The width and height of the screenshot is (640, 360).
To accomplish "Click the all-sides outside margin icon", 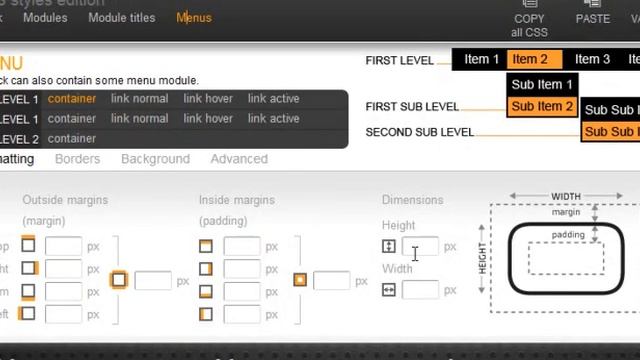I will coord(119,280).
